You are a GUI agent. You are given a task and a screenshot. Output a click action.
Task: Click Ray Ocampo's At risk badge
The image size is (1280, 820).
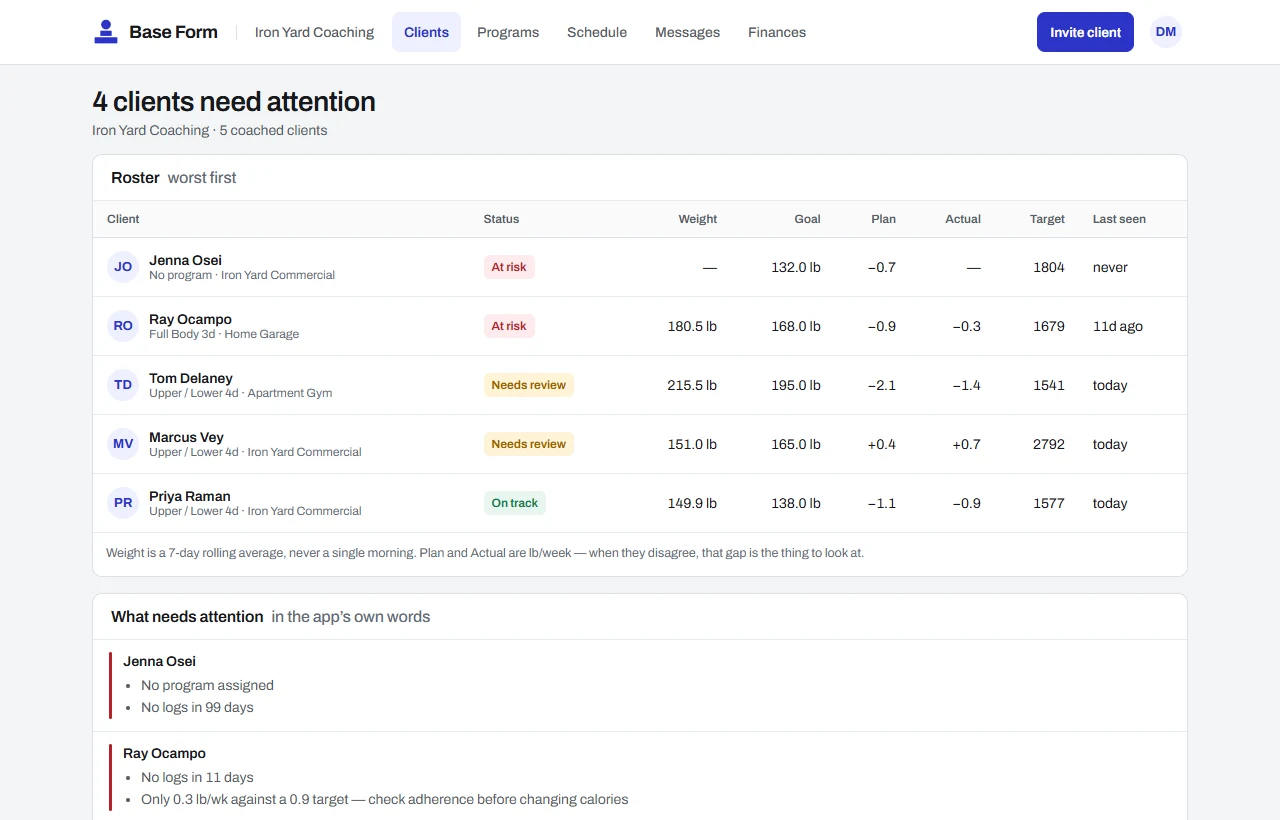point(509,326)
